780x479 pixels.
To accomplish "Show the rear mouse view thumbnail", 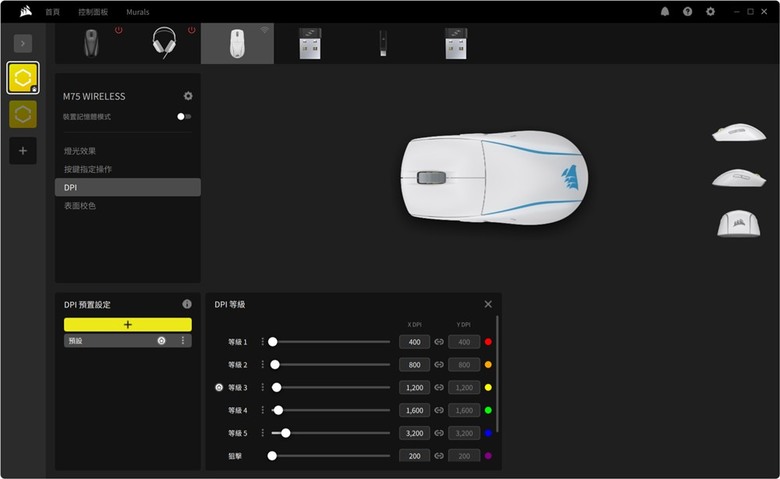I will click(739, 223).
